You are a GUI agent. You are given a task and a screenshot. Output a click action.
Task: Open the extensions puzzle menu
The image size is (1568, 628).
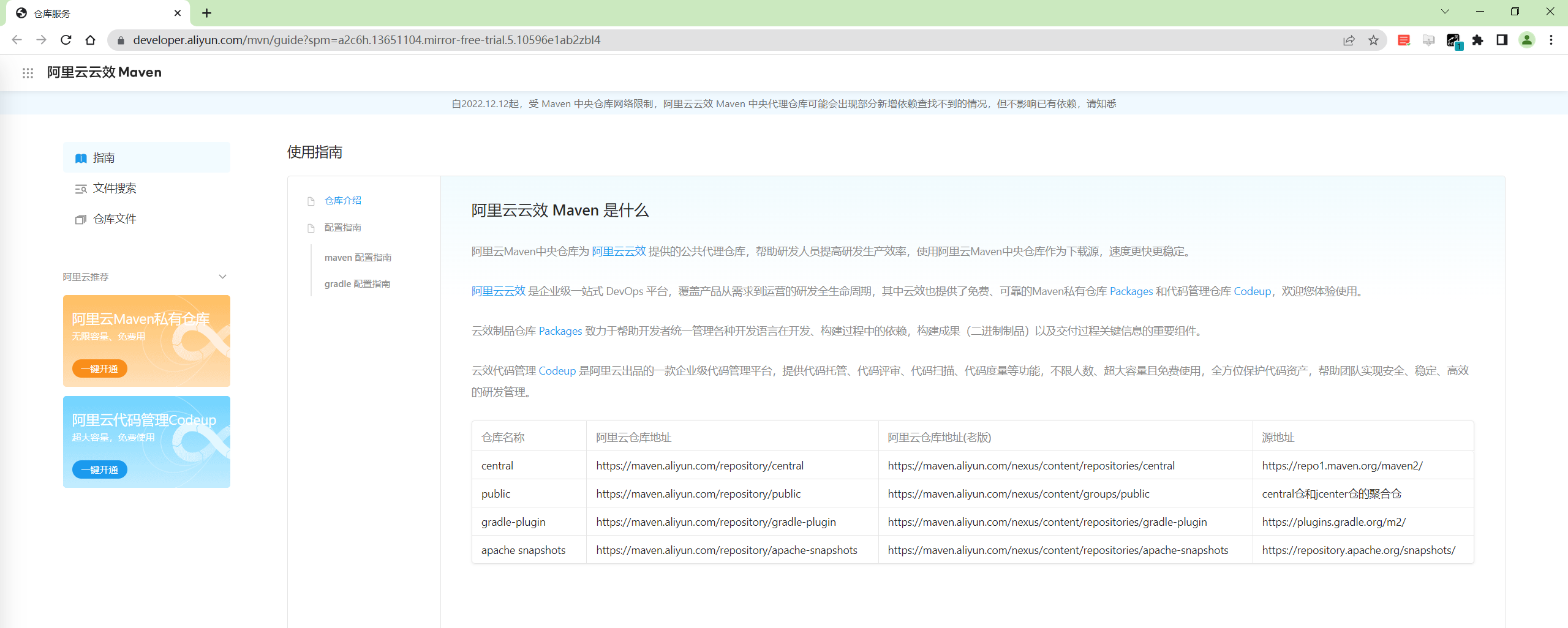(x=1477, y=40)
